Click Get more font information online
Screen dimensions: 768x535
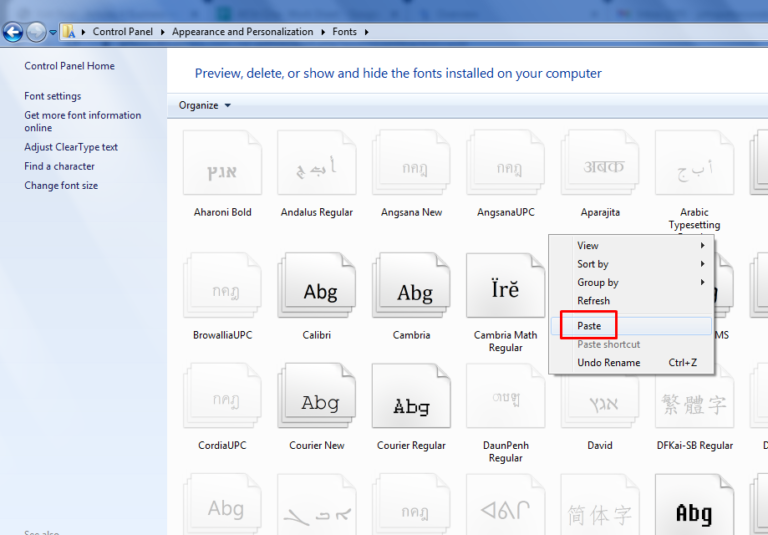pos(83,122)
